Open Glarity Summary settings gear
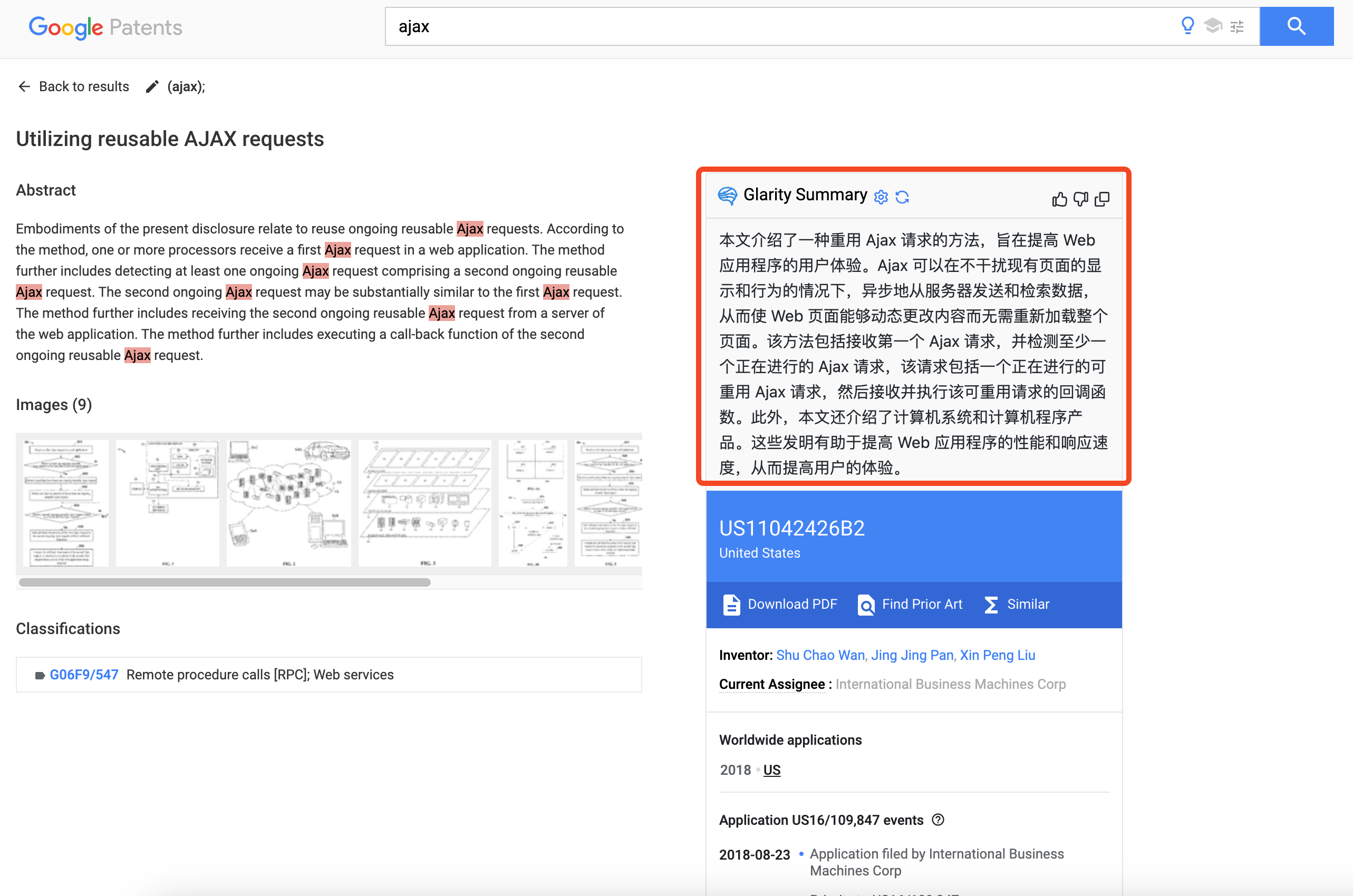Viewport: 1353px width, 896px height. point(881,197)
